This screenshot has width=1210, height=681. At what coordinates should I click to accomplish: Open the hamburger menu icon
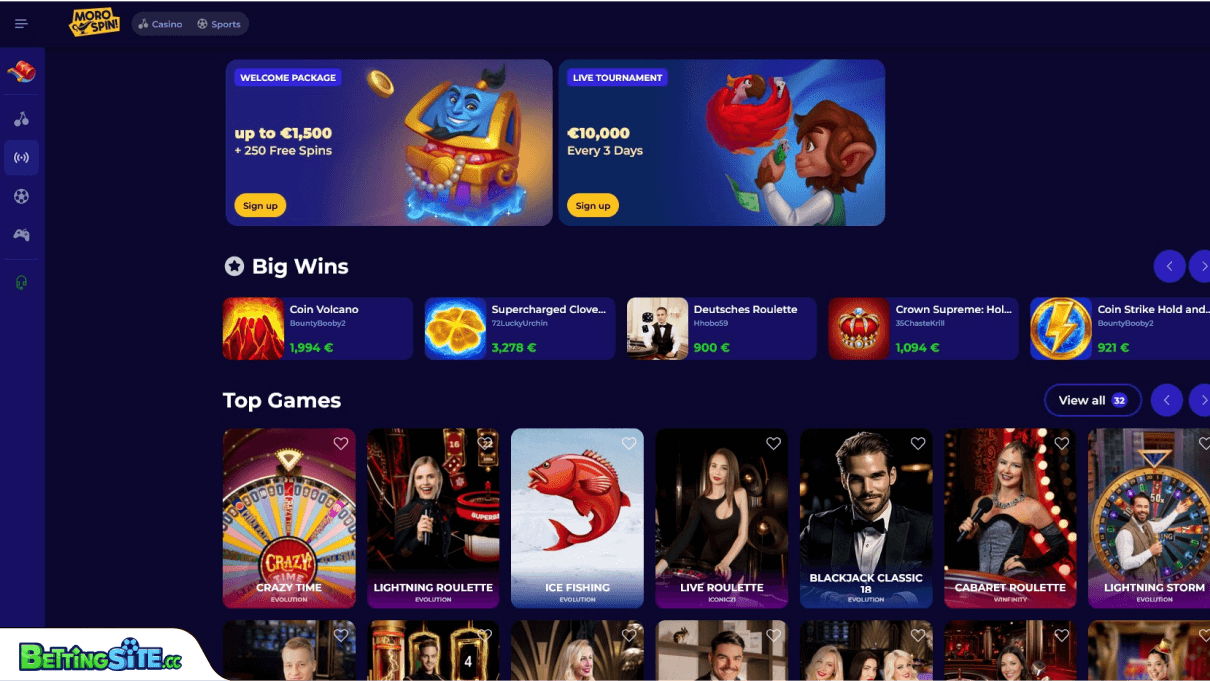point(21,24)
